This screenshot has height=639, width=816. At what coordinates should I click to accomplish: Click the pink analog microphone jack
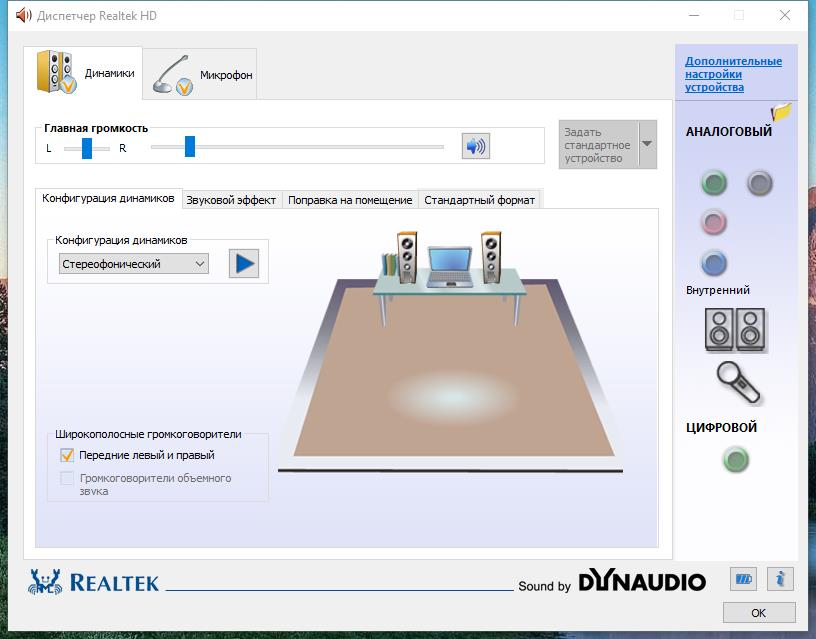point(713,222)
